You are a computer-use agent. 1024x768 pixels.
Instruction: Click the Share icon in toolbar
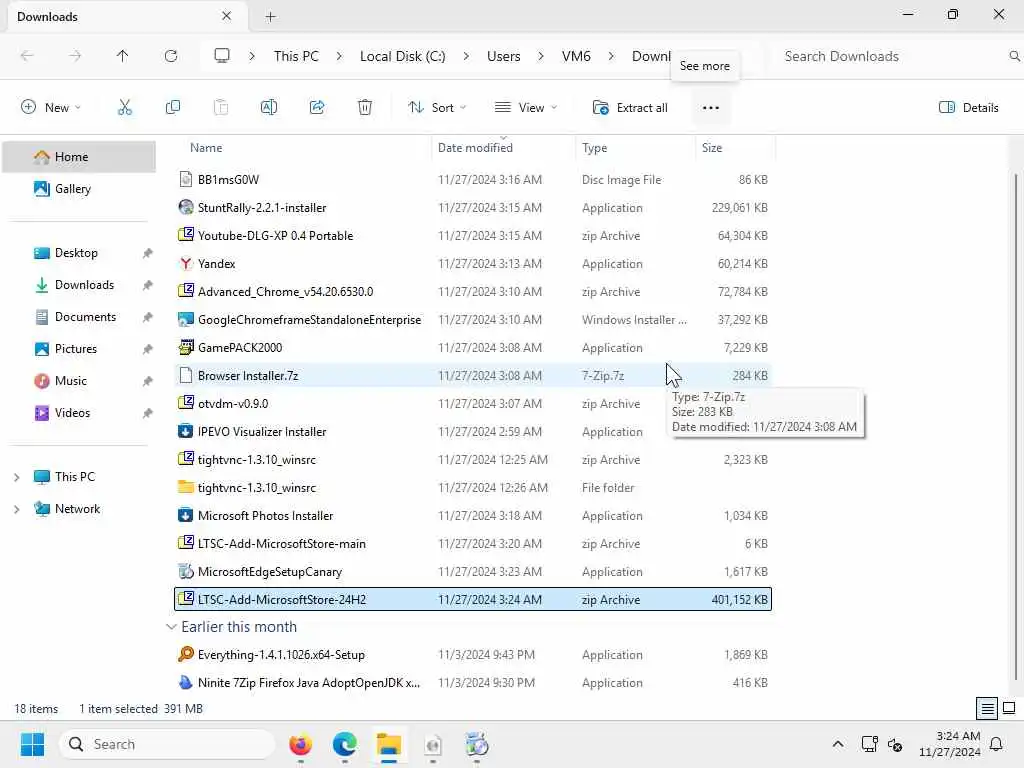point(317,108)
